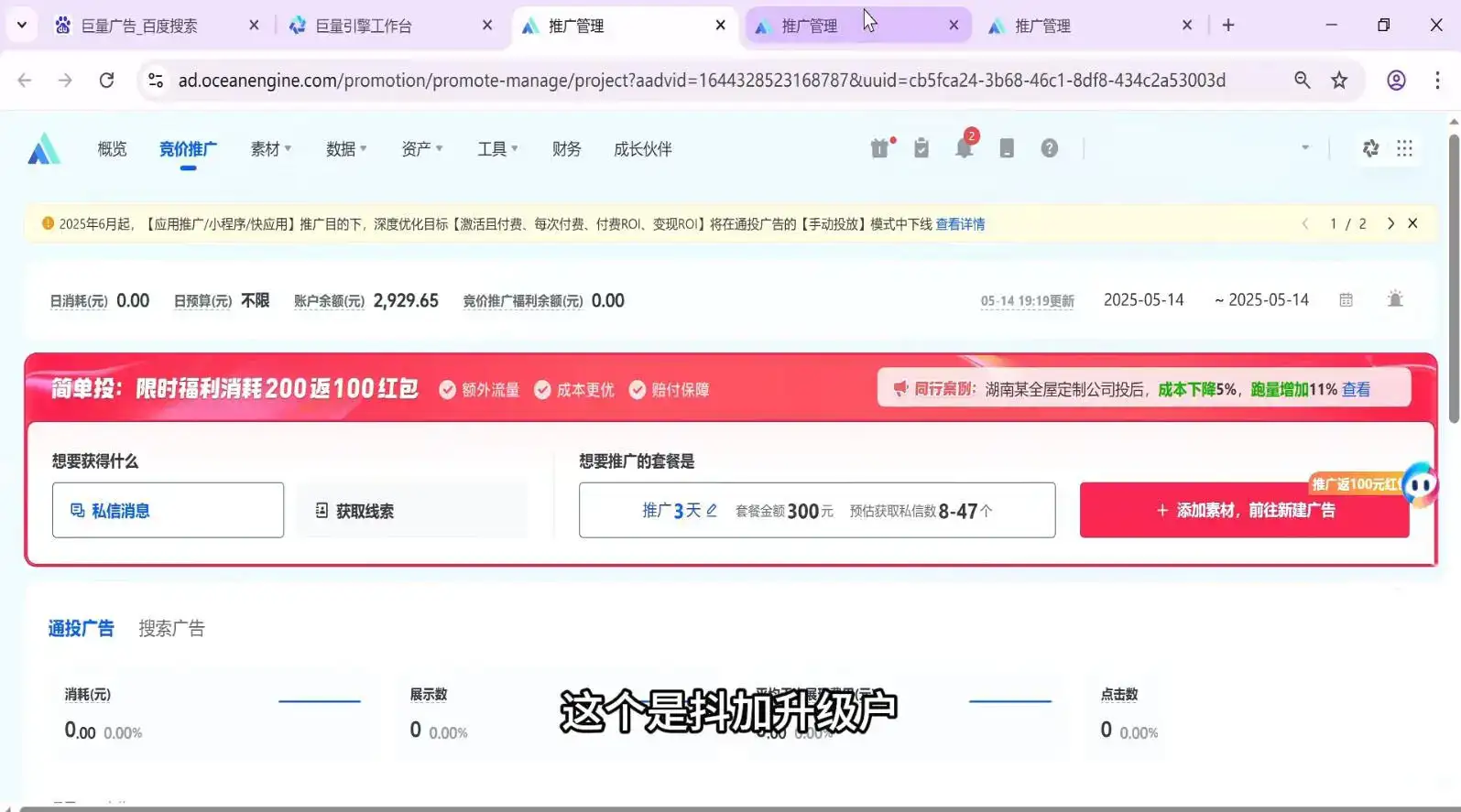
Task: Open the help question mark icon
Action: [x=1049, y=148]
